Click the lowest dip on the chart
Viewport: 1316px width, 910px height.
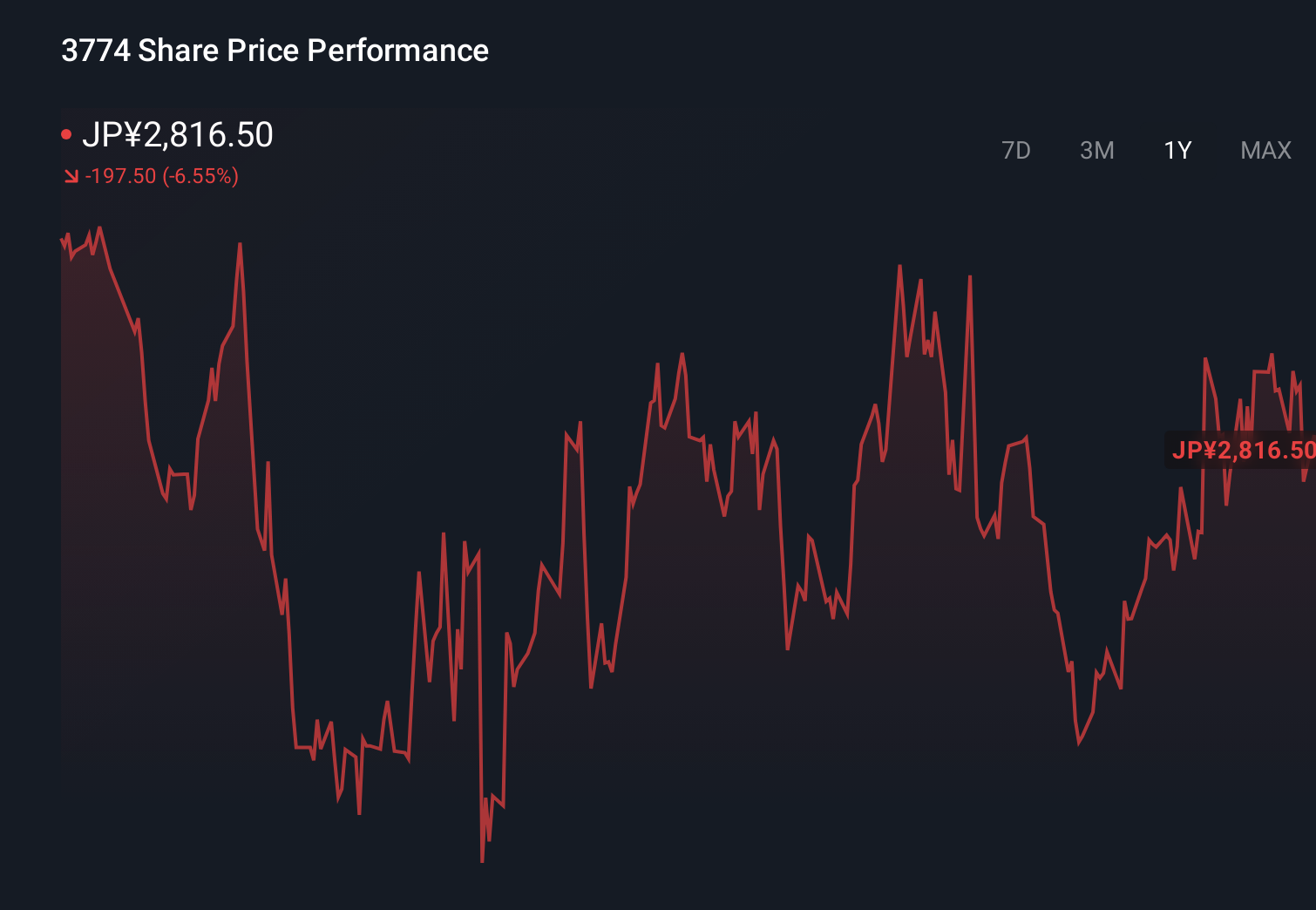[483, 861]
